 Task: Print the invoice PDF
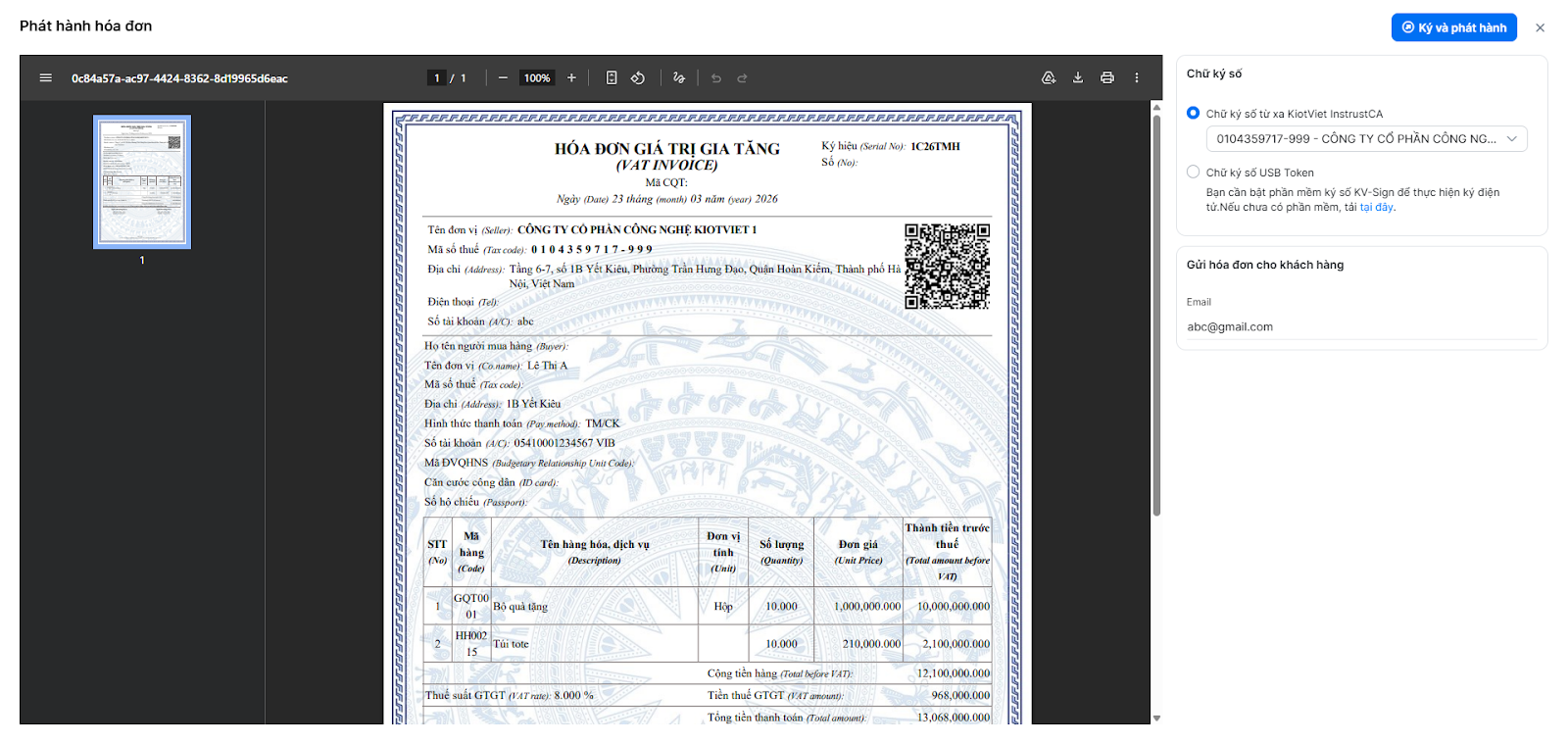click(x=1107, y=78)
